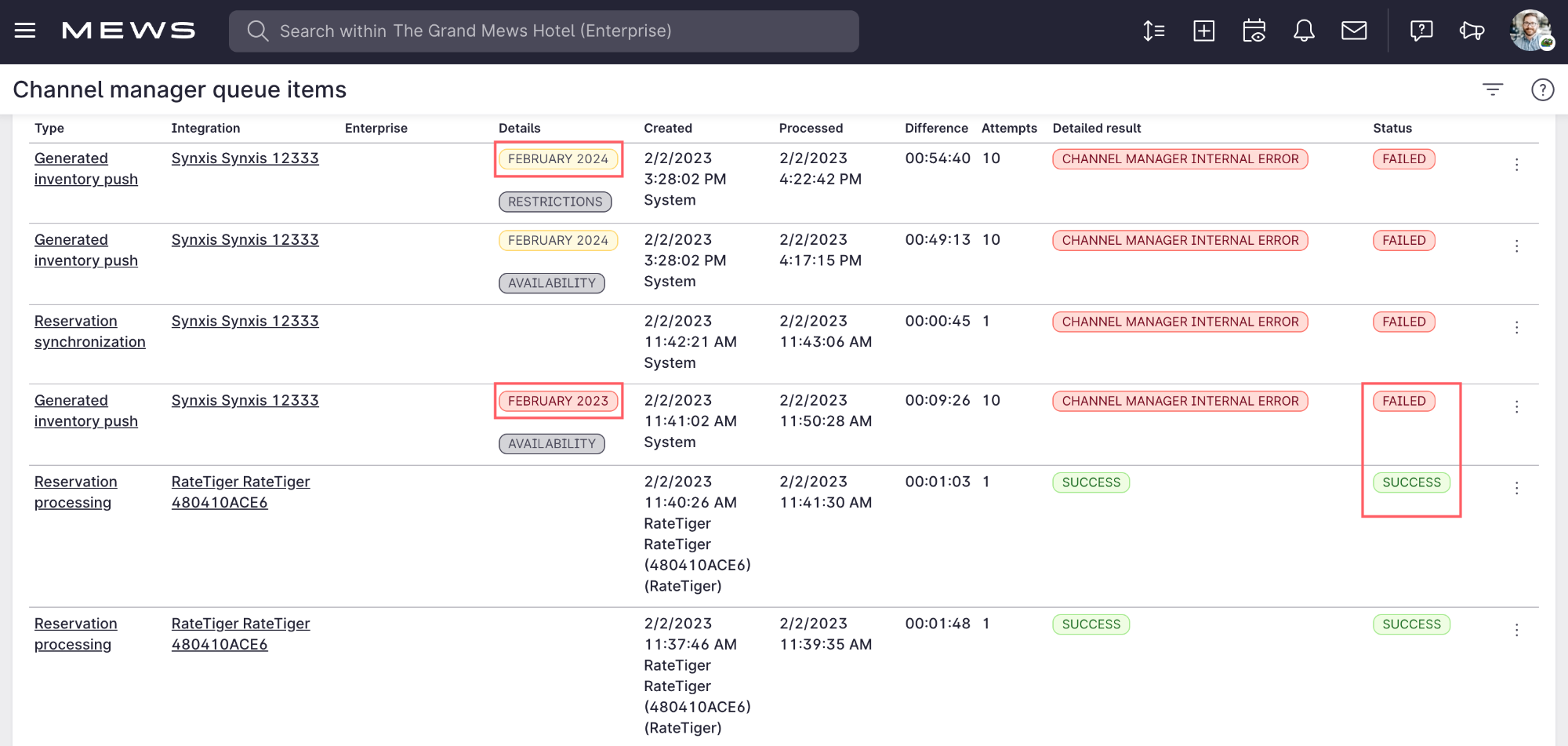Viewport: 1568px width, 746px height.
Task: Click Channel manager queue items heading
Action: coord(180,89)
